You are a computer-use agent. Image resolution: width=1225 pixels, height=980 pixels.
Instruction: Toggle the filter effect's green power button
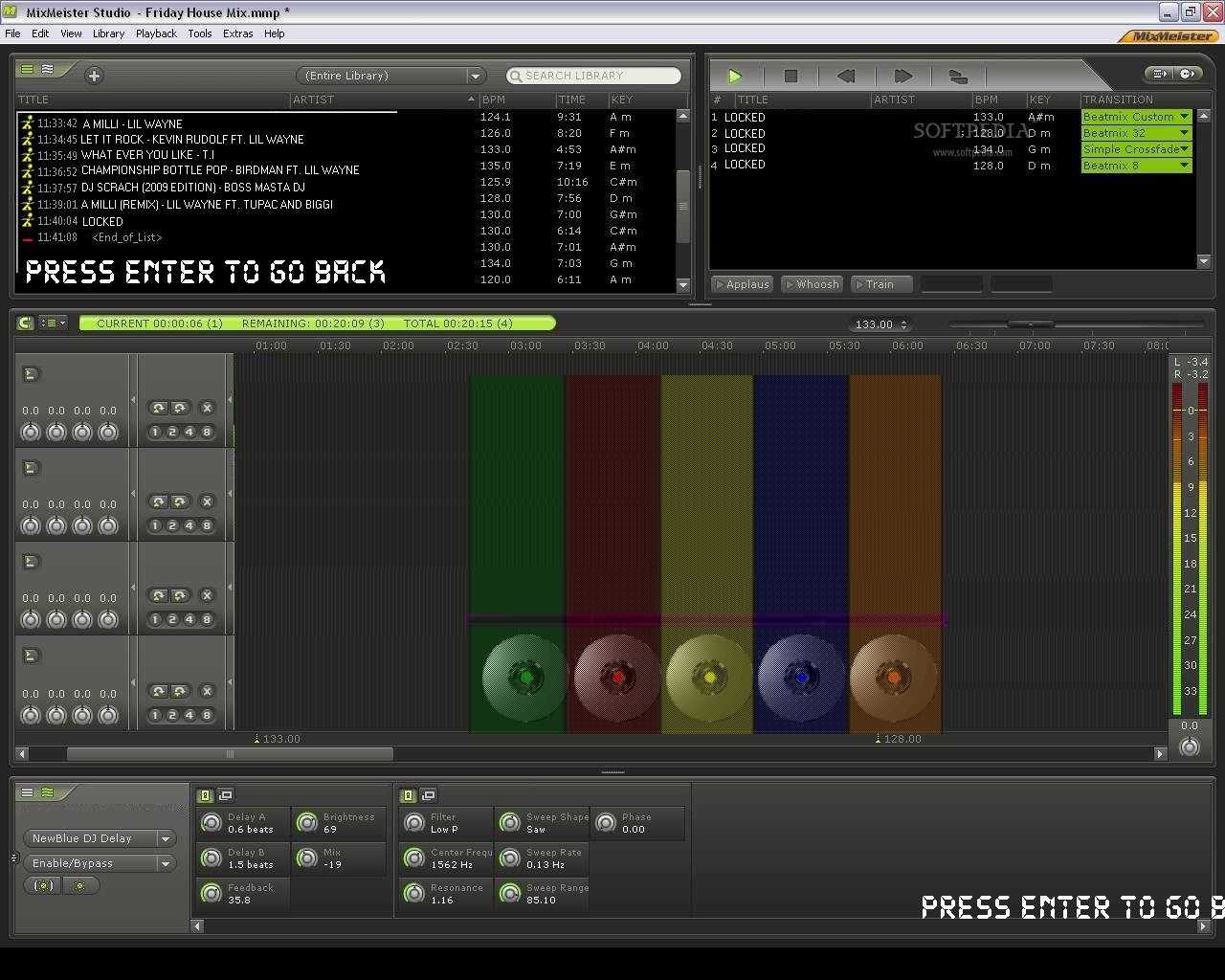click(x=408, y=795)
